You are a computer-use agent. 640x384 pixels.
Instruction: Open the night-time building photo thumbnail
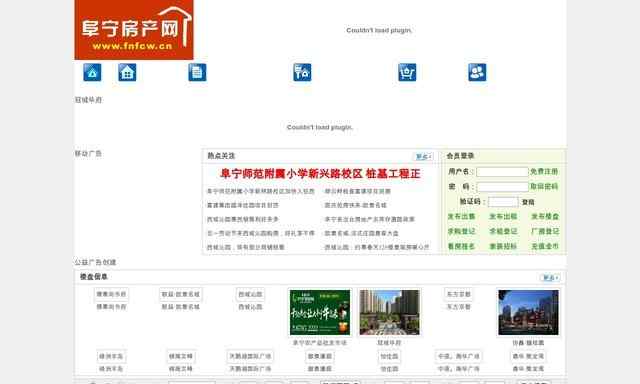click(528, 312)
